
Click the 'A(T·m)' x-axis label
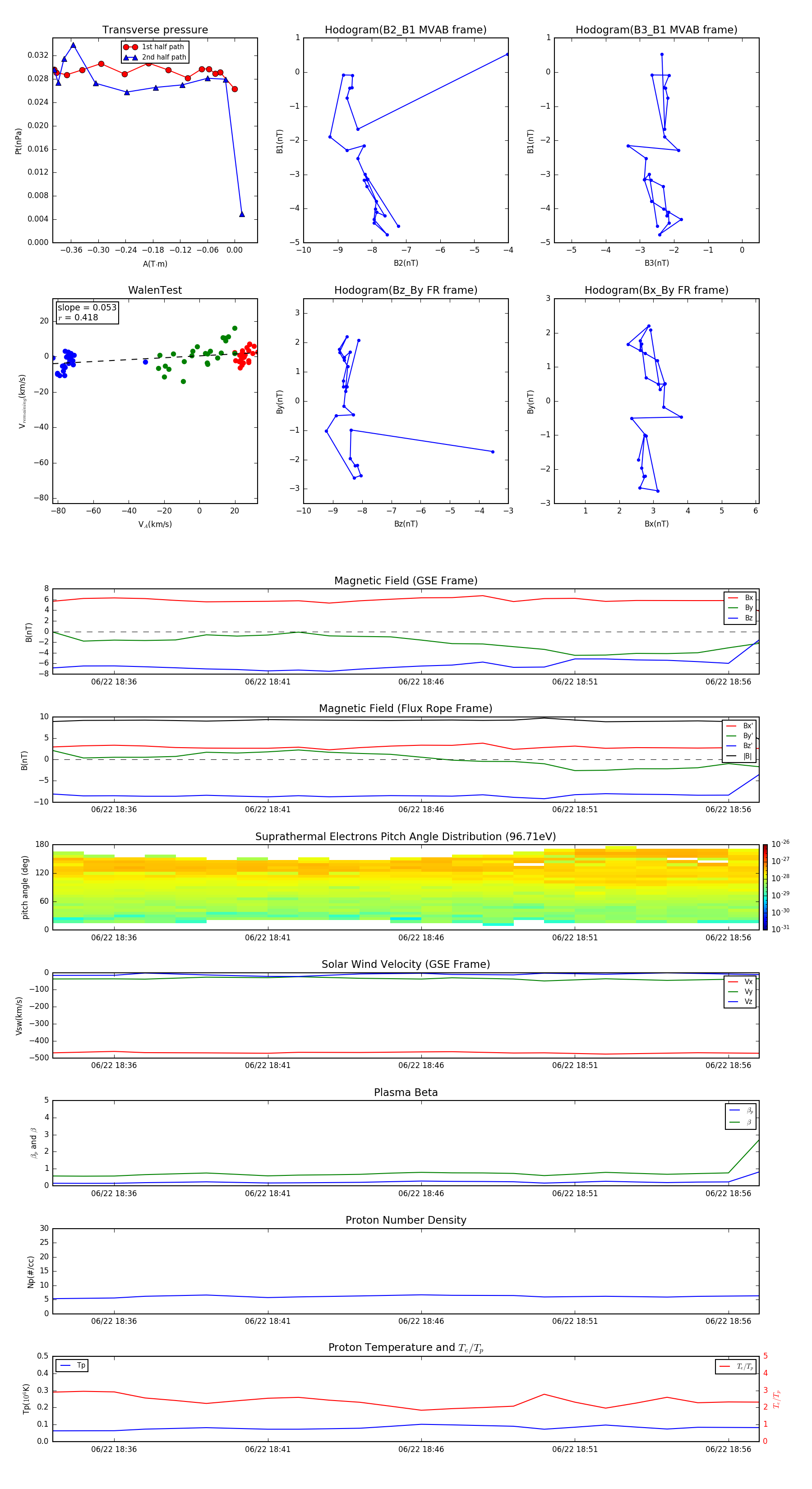click(x=155, y=264)
